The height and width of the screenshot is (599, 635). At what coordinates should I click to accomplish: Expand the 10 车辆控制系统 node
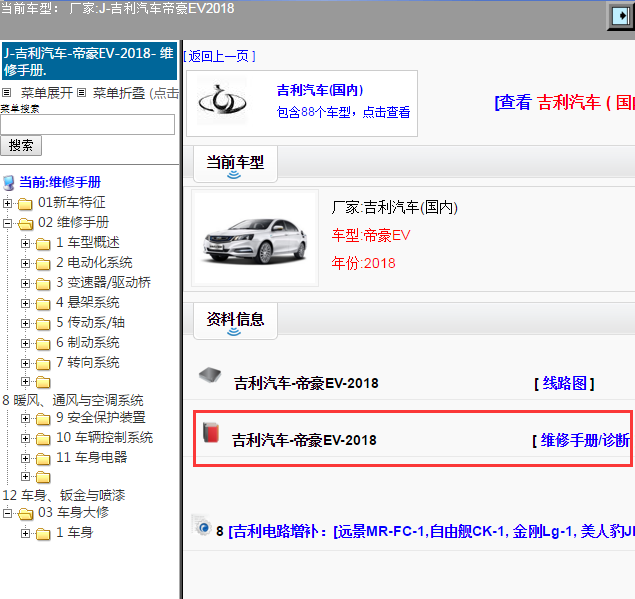point(25,438)
